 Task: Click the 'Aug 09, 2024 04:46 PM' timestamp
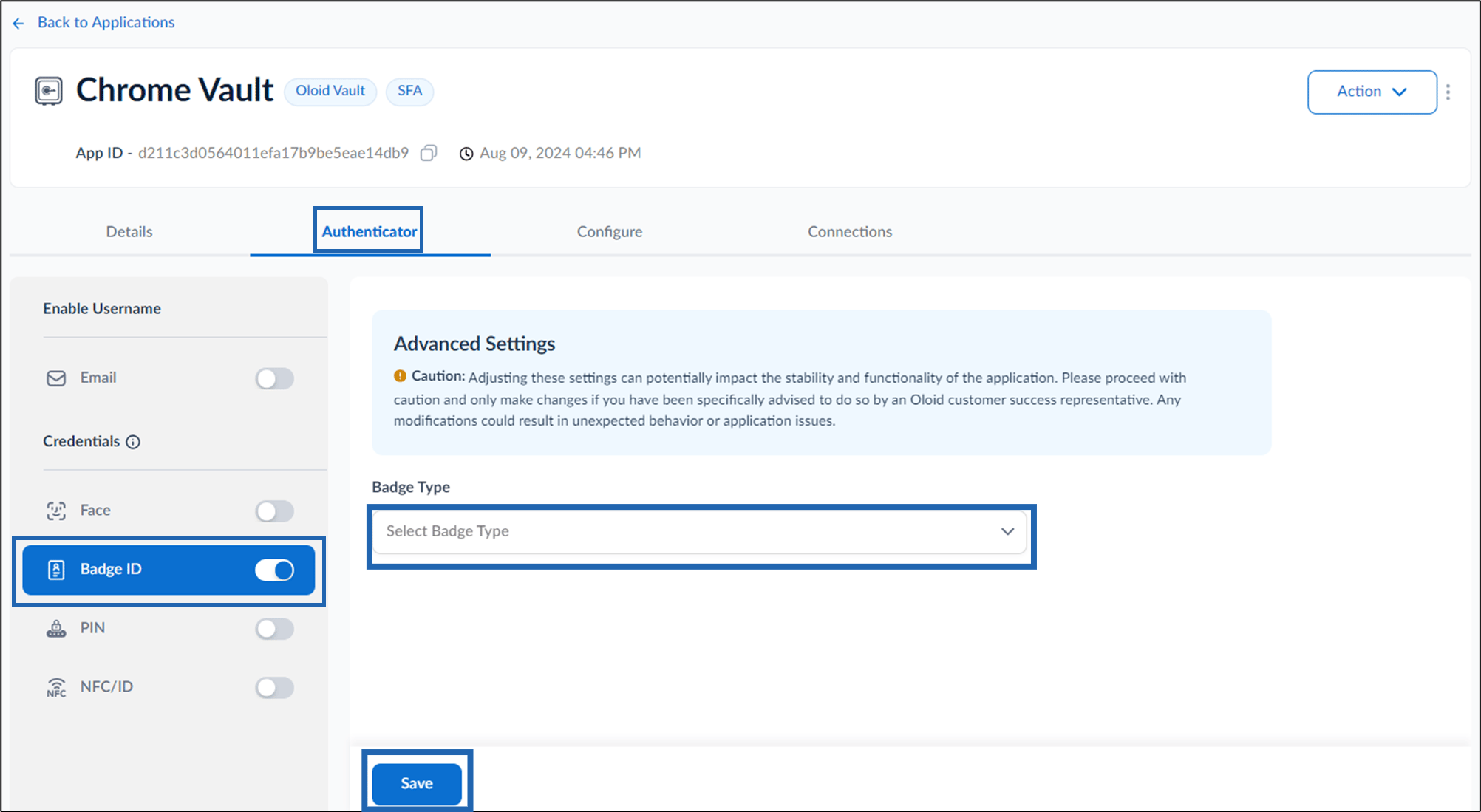[x=560, y=153]
